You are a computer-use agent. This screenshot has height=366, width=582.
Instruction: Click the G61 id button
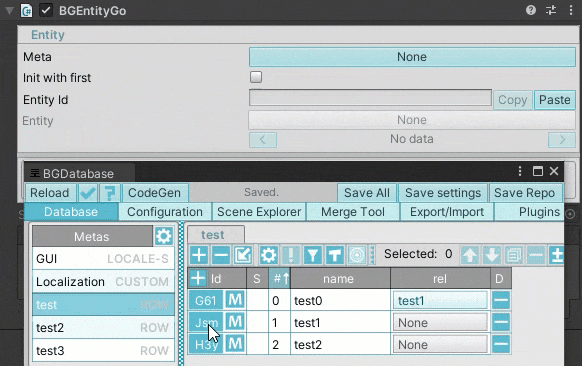[x=206, y=300]
